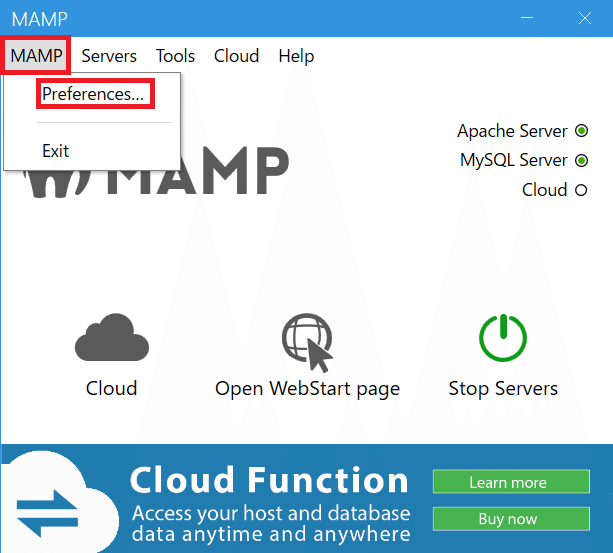Minimize the MAMP window
This screenshot has height=553, width=613.
(x=527, y=18)
